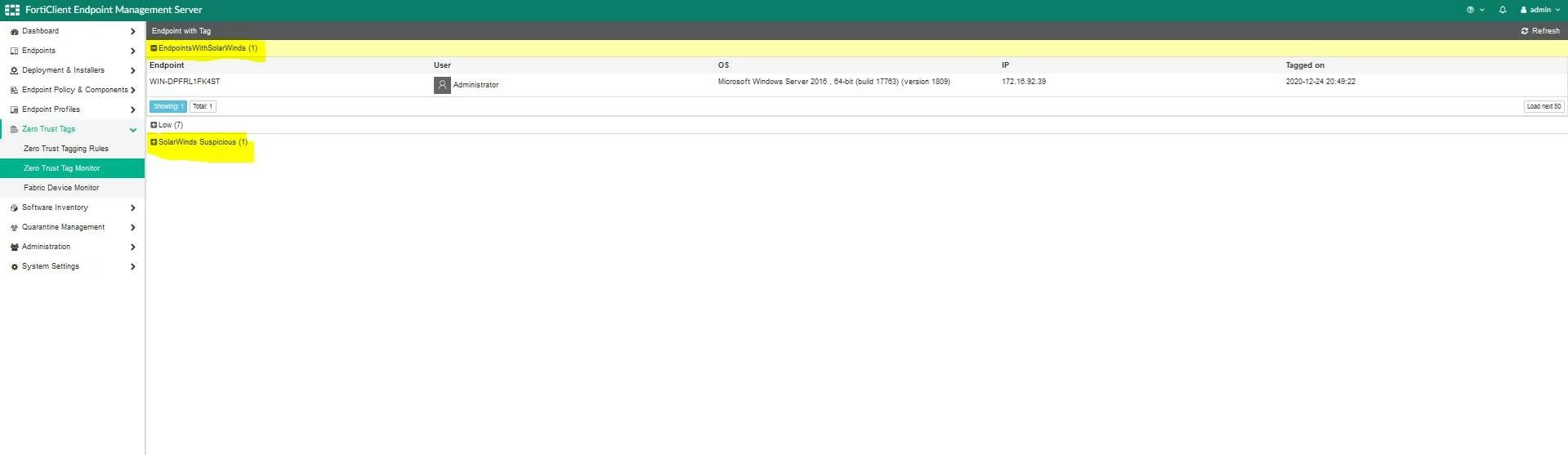Viewport: 1568px width, 455px height.
Task: Click the Microsoft Windows Server 2016 OS cell
Action: tap(834, 82)
